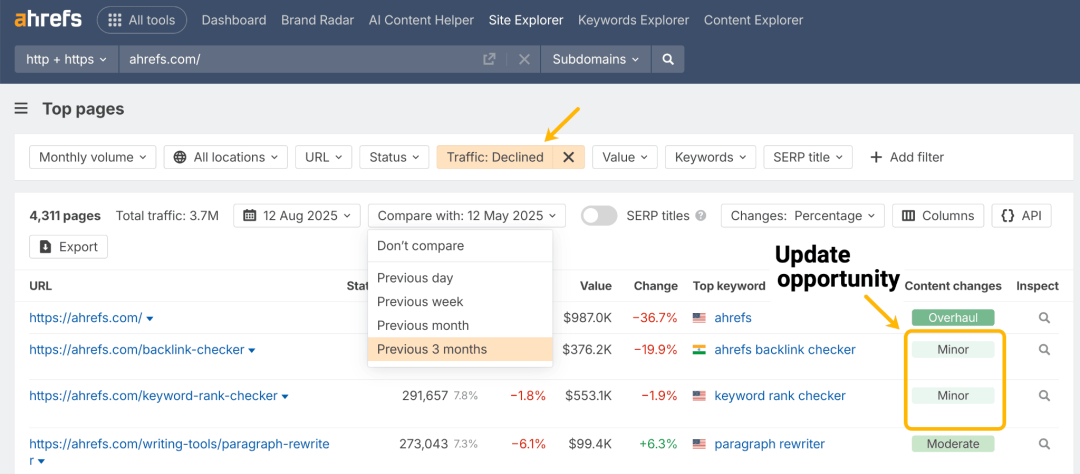
Task: Open Brand Radar
Action: pos(318,20)
